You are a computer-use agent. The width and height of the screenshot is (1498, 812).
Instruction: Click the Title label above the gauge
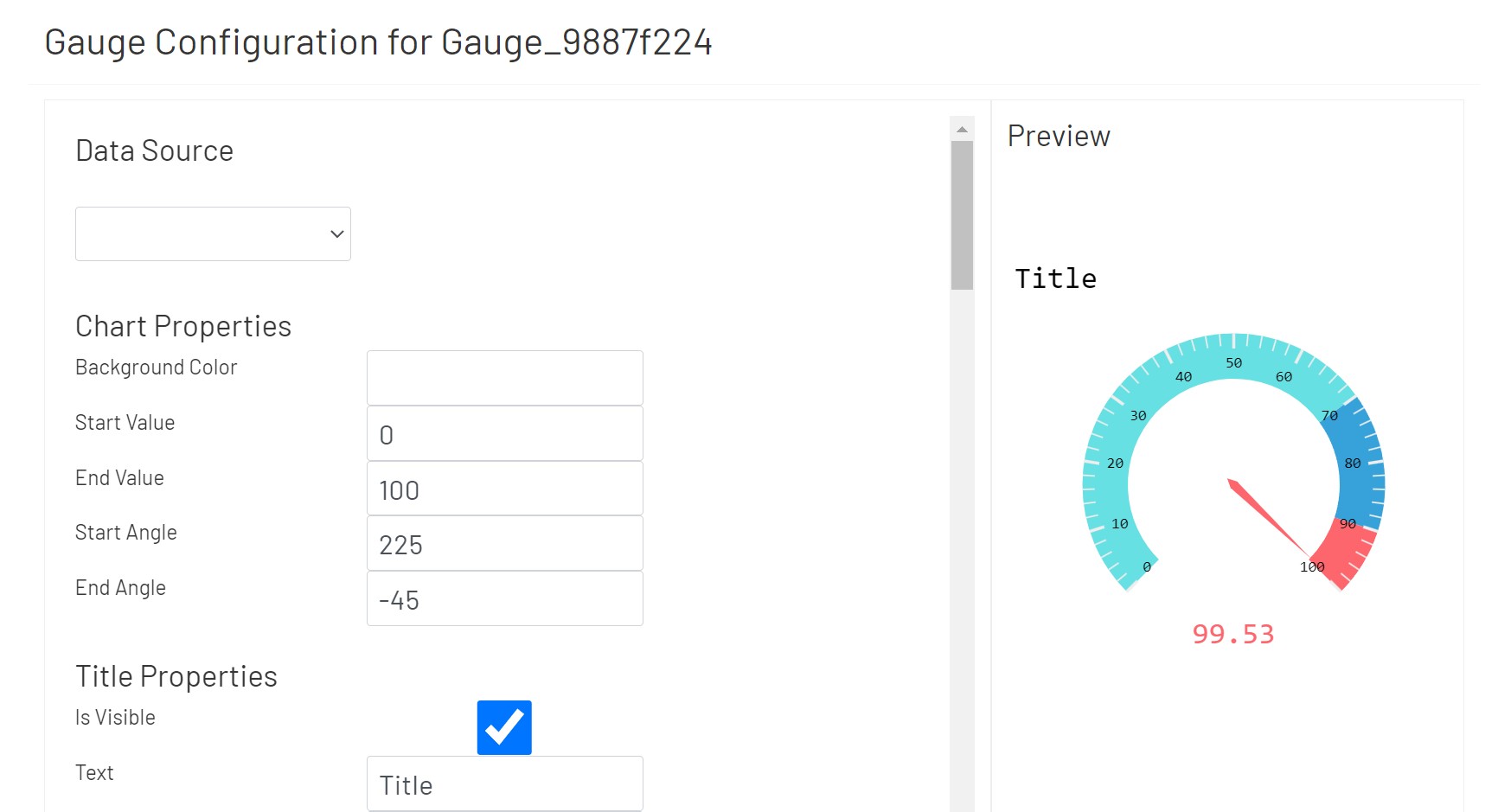[x=1054, y=278]
